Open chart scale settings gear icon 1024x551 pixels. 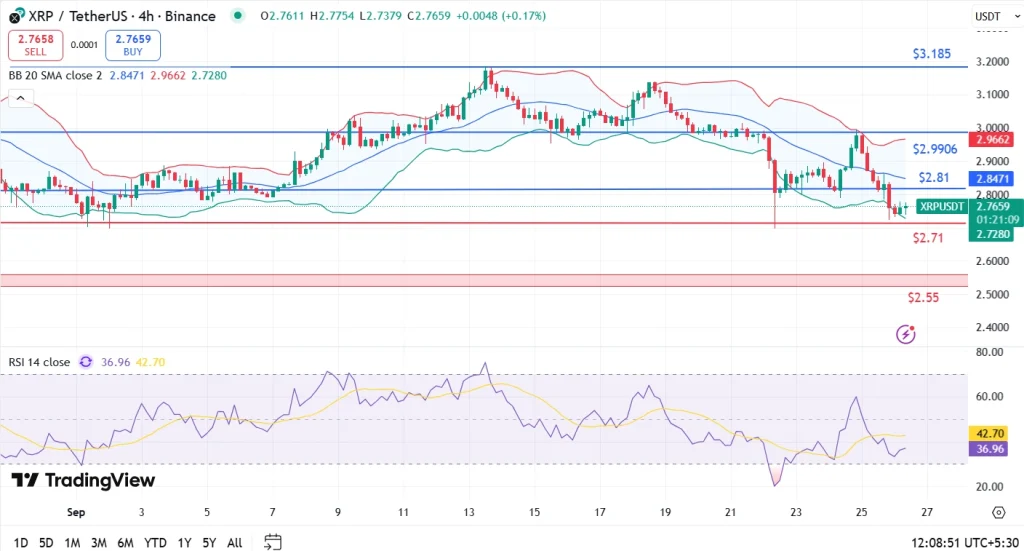[998, 513]
